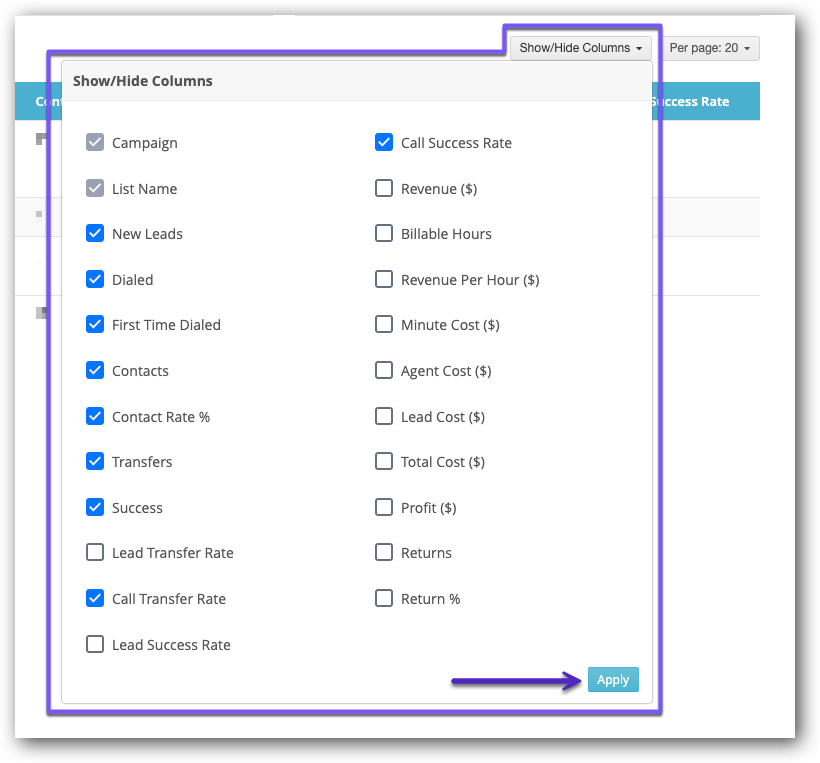The width and height of the screenshot is (820, 763).
Task: Disable the Transfers column
Action: coord(95,461)
